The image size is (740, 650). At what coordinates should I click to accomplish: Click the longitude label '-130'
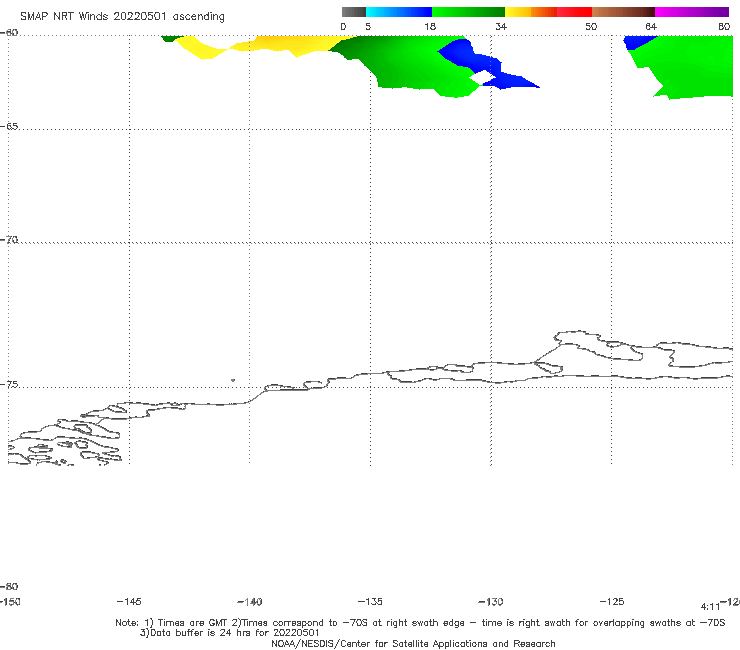coord(491,602)
